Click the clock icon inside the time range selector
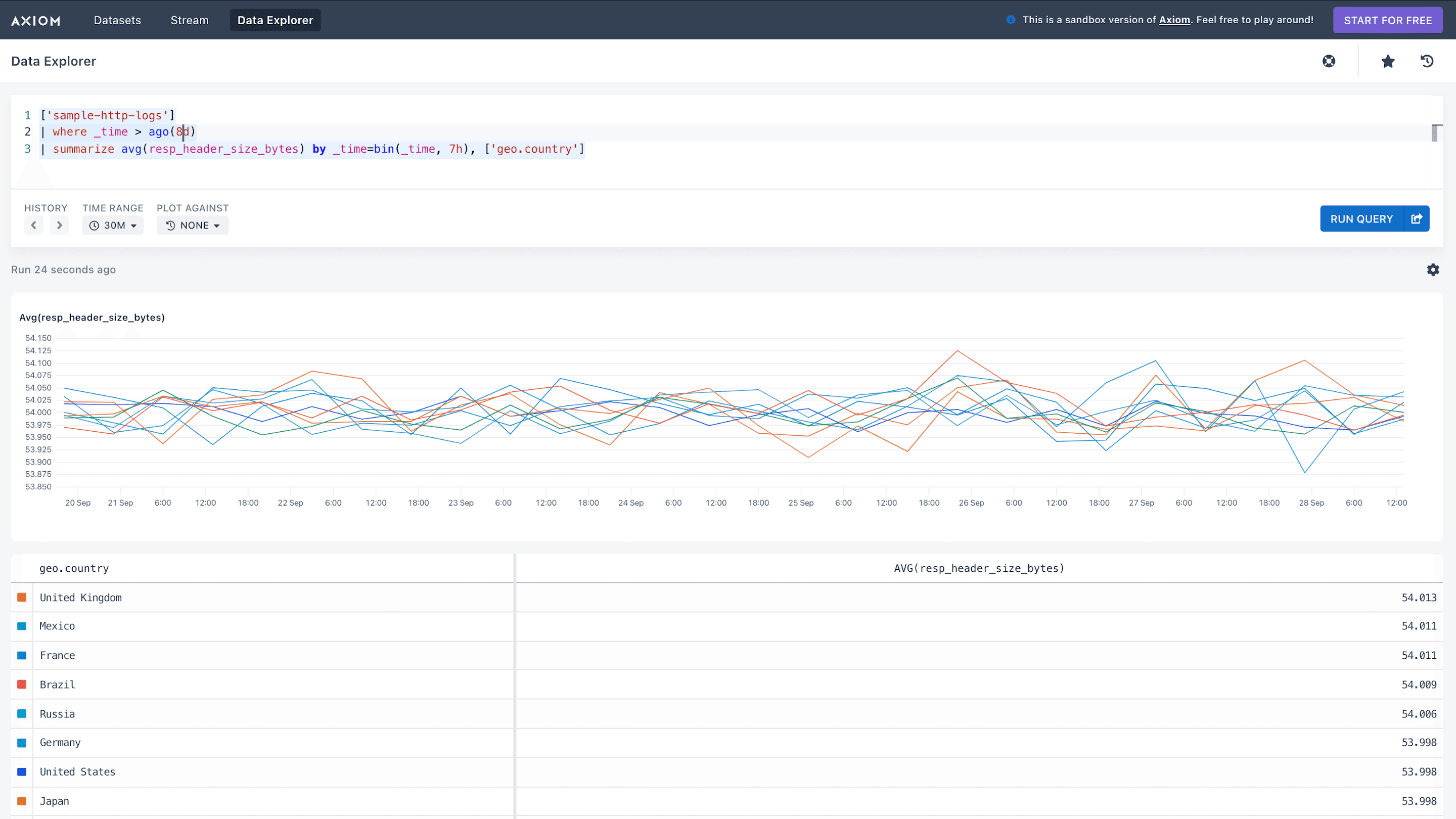This screenshot has height=819, width=1456. pyautogui.click(x=95, y=225)
